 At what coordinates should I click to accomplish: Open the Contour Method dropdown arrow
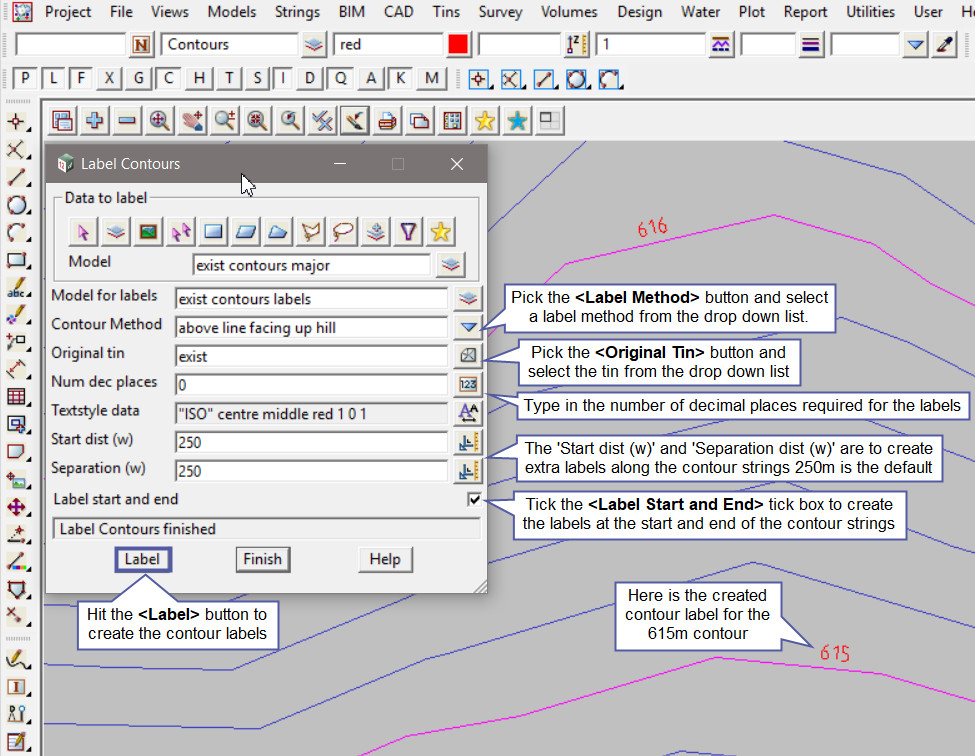coord(468,327)
